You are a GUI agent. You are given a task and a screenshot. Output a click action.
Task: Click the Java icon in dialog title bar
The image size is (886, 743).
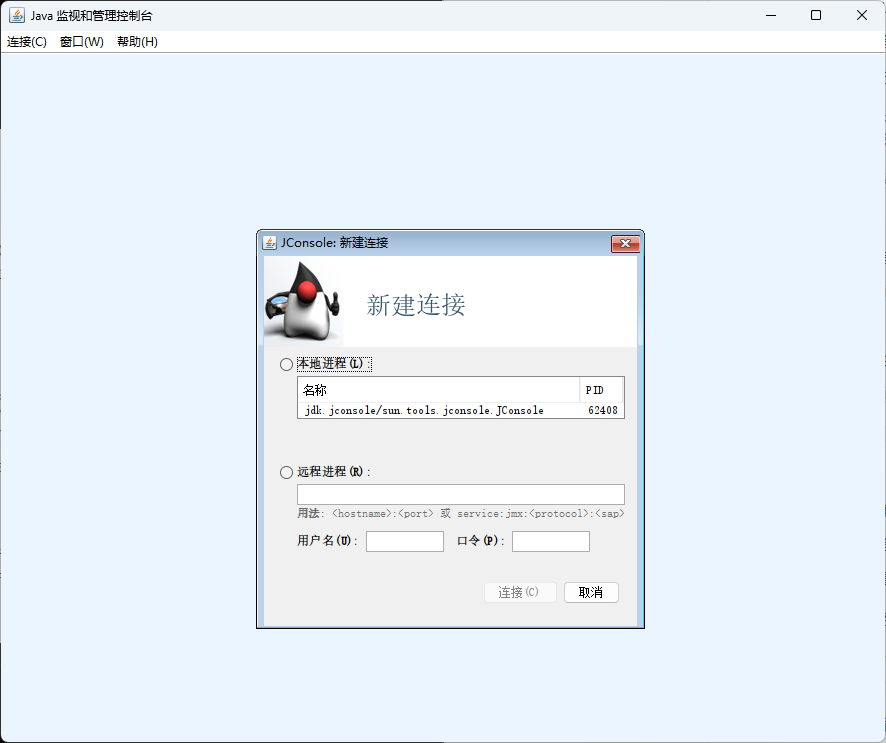coord(270,243)
